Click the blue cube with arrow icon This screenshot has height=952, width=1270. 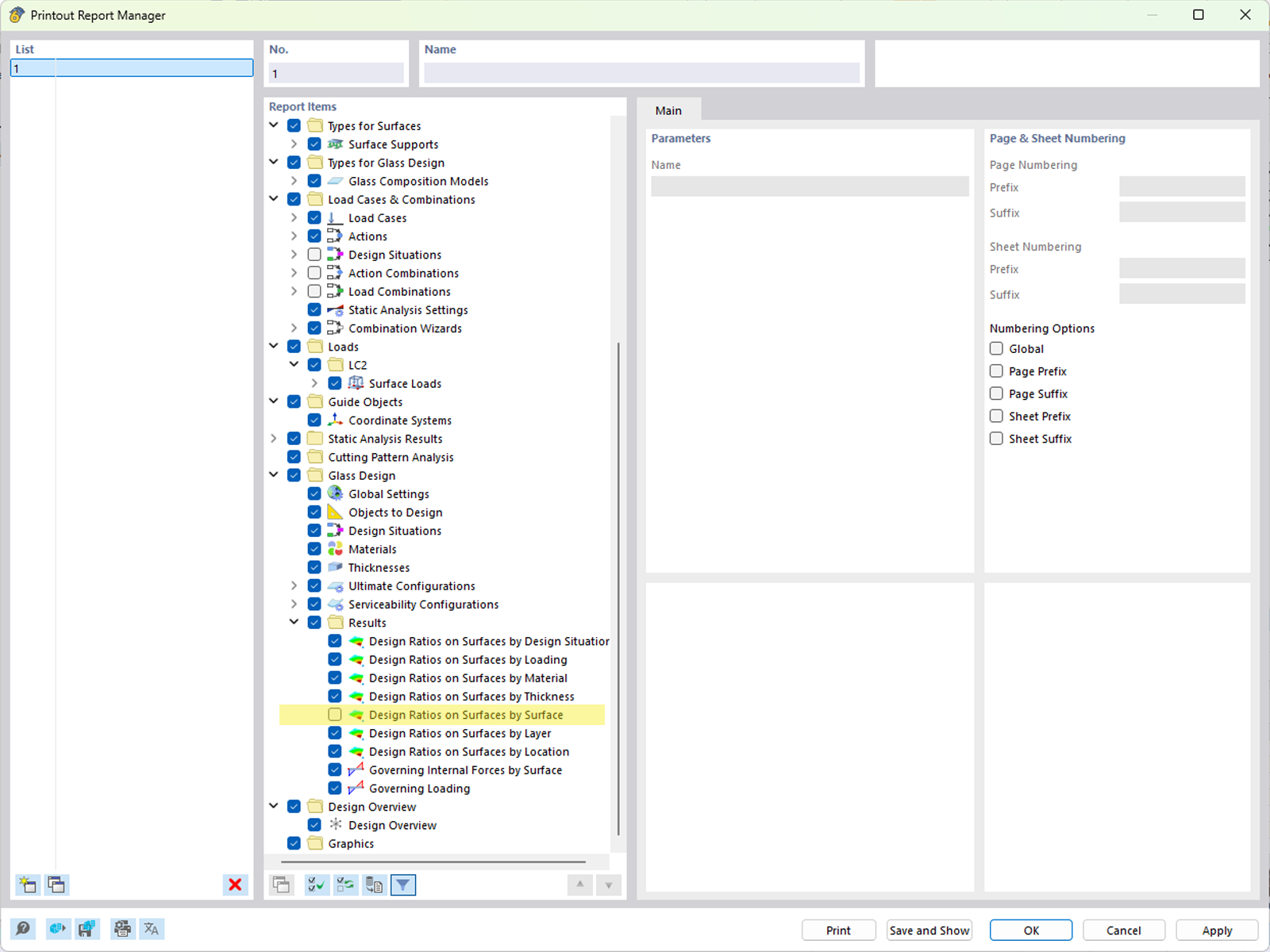tap(57, 929)
